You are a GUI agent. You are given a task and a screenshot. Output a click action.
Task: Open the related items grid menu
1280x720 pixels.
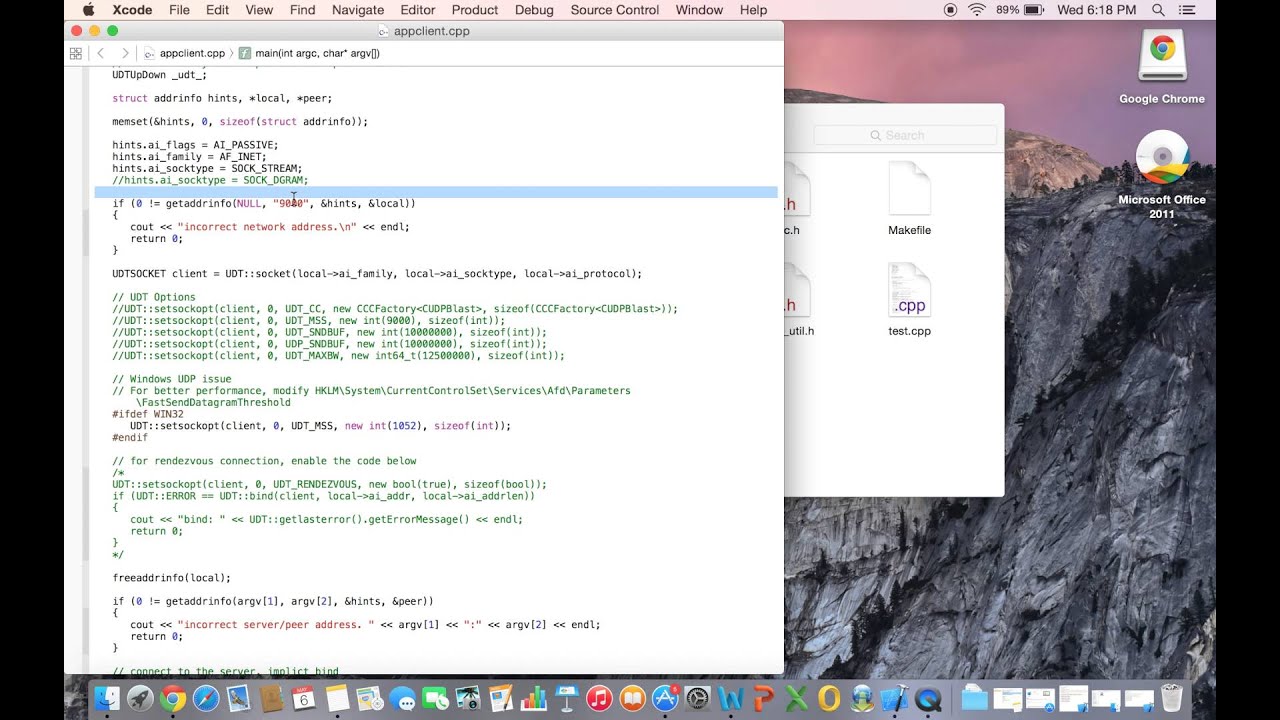[76, 53]
